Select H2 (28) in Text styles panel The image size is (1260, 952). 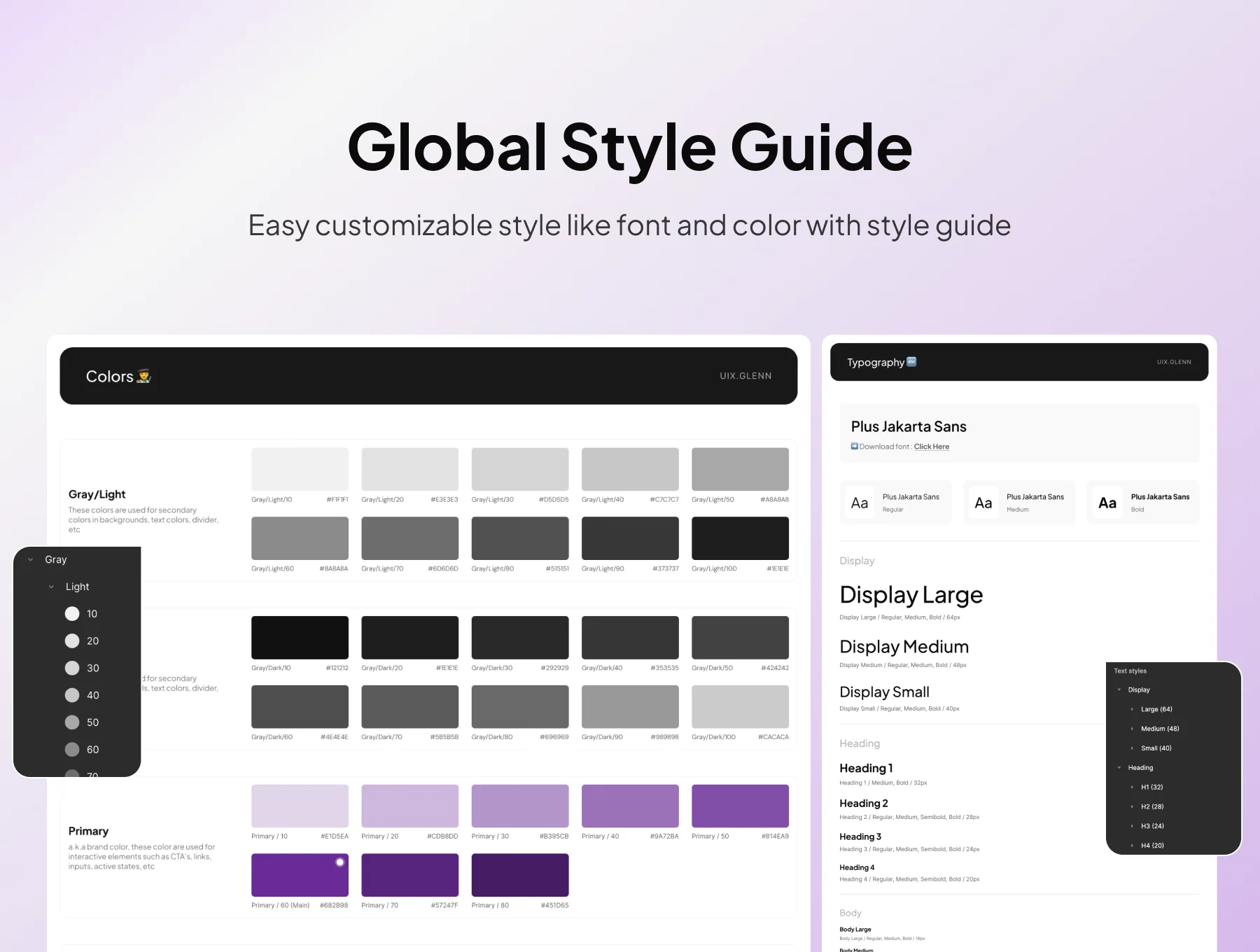1152,807
